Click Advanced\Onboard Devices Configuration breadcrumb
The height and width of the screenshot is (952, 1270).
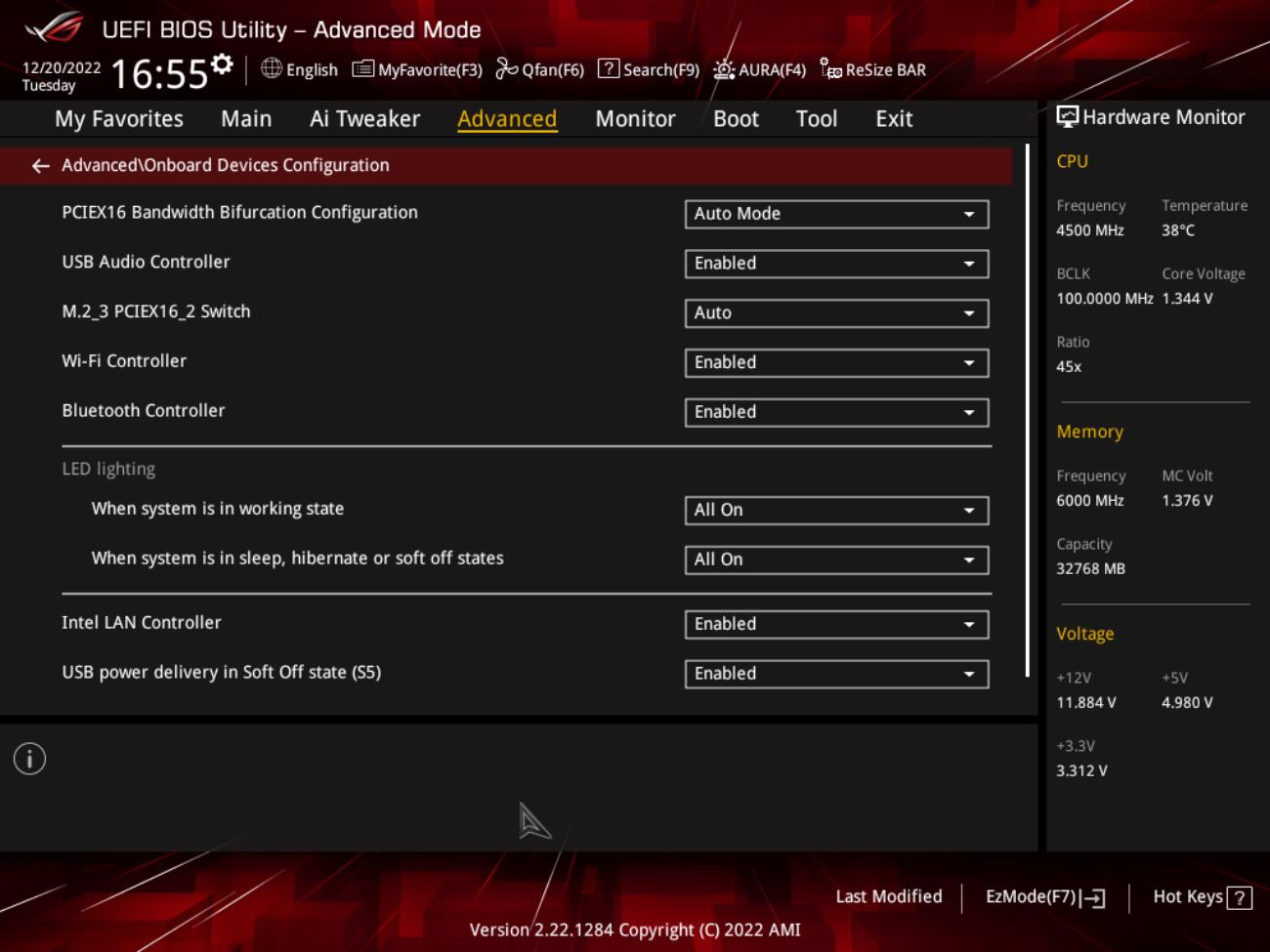click(226, 165)
